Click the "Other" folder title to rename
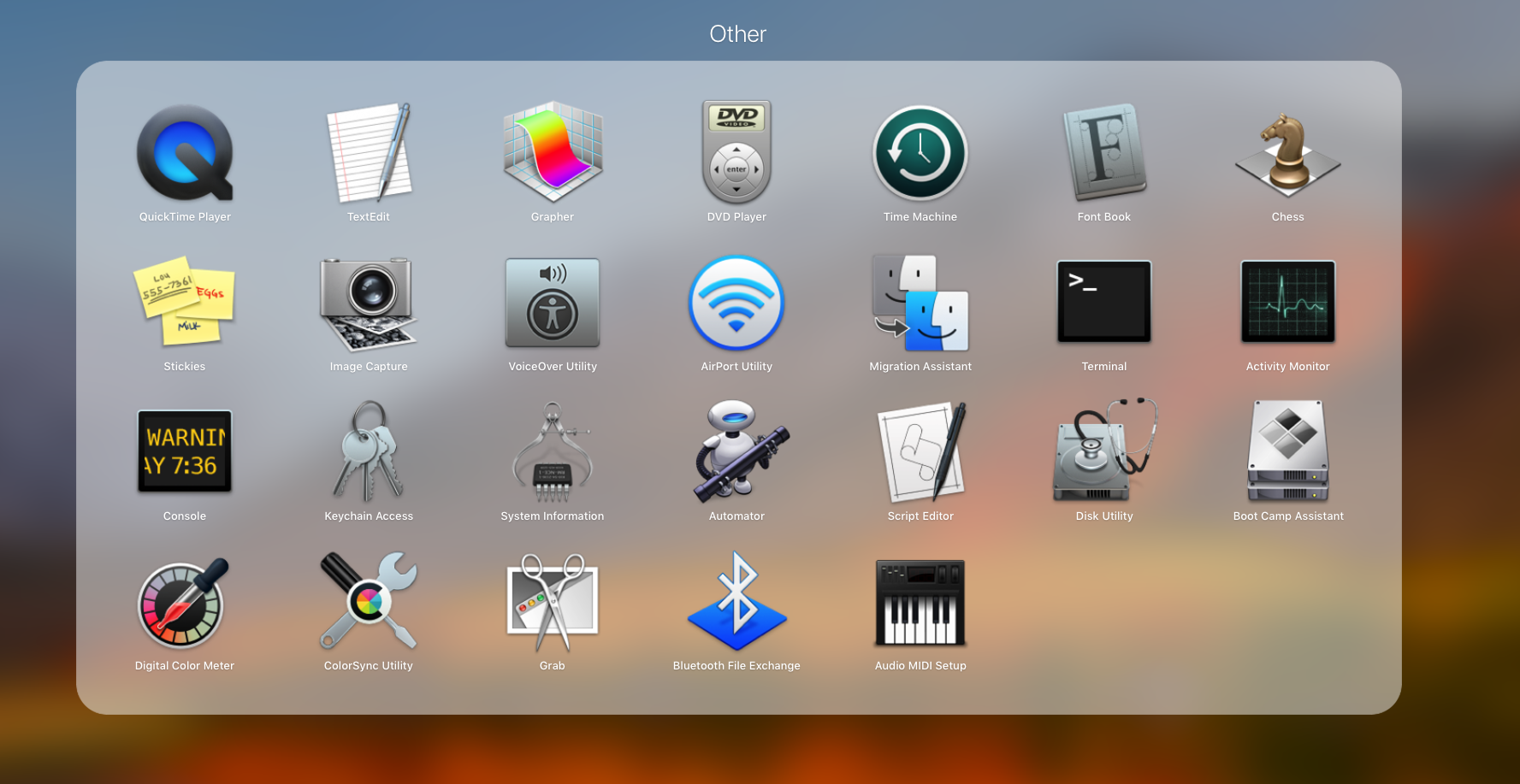Image resolution: width=1520 pixels, height=784 pixels. pyautogui.click(x=737, y=34)
